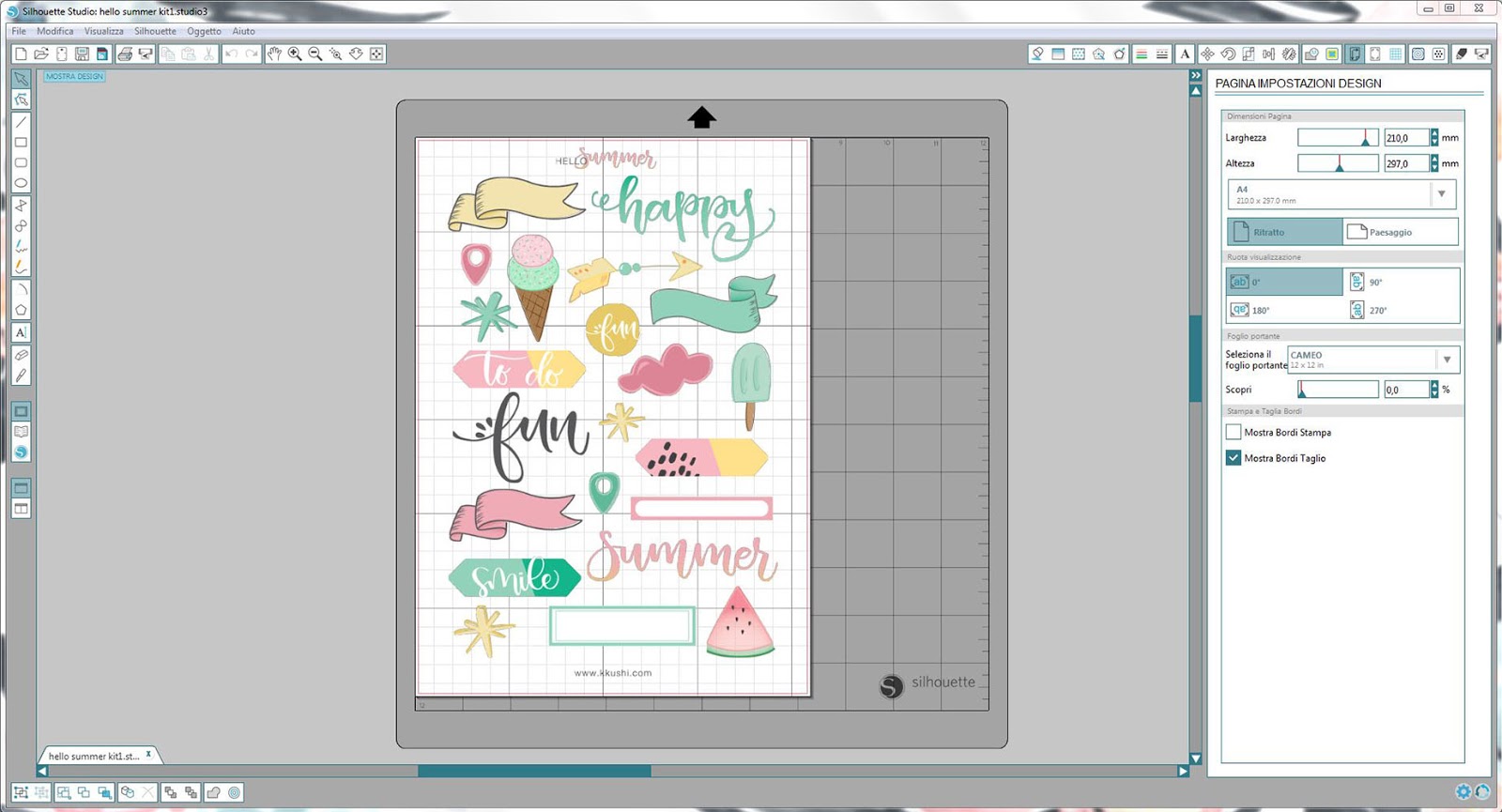Select the Draw a Line tool
Image resolution: width=1502 pixels, height=812 pixels.
[21, 122]
